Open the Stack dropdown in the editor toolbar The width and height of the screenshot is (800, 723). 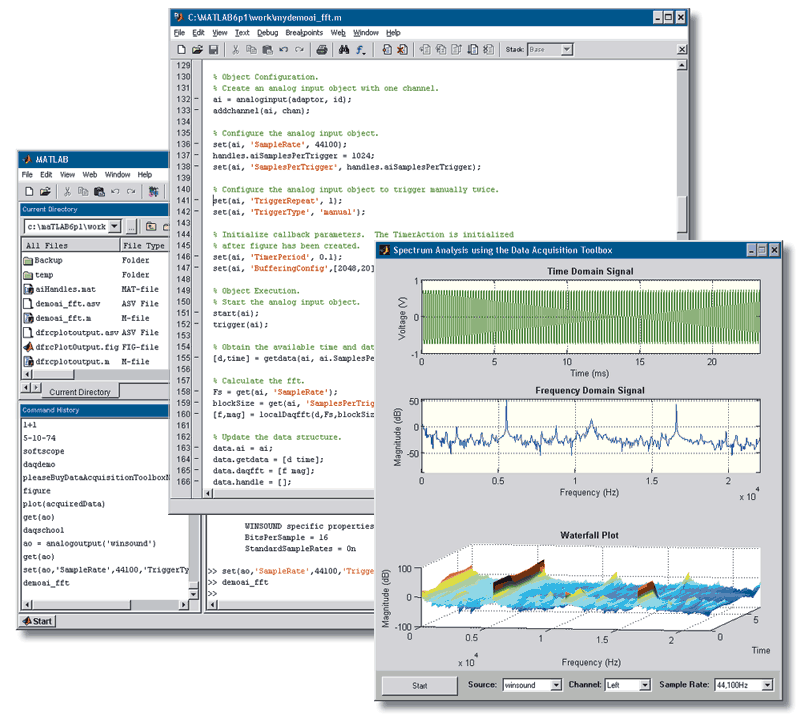(566, 49)
